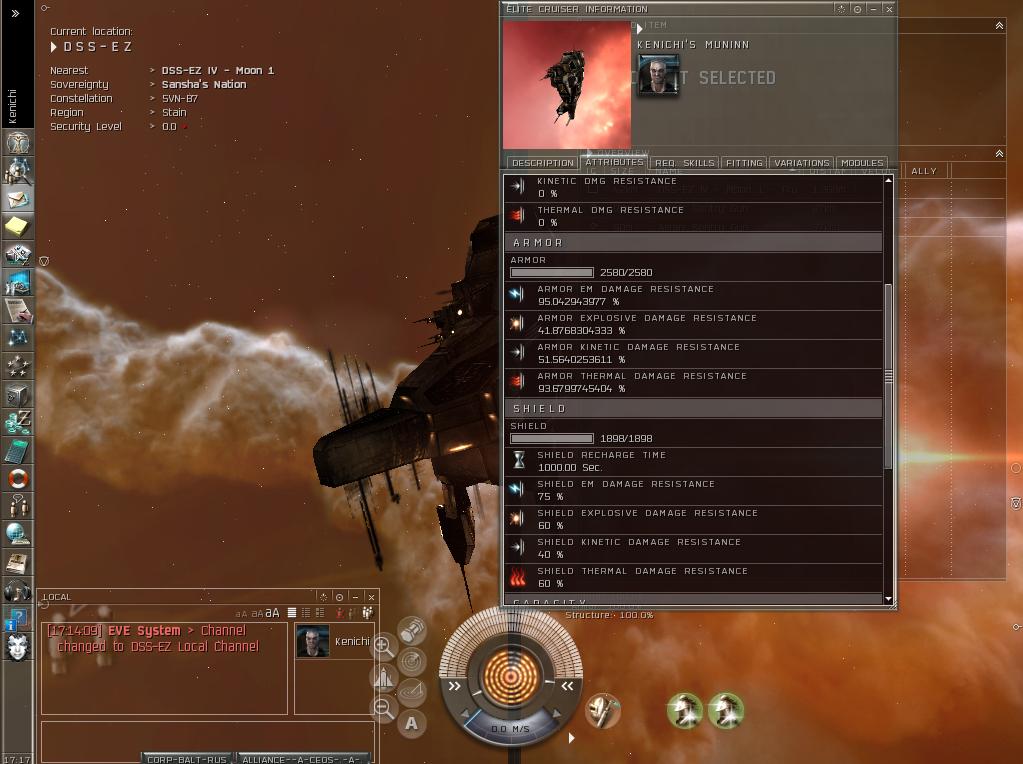1023x764 pixels.
Task: Open the in-game Browser globe icon
Action: 18,534
